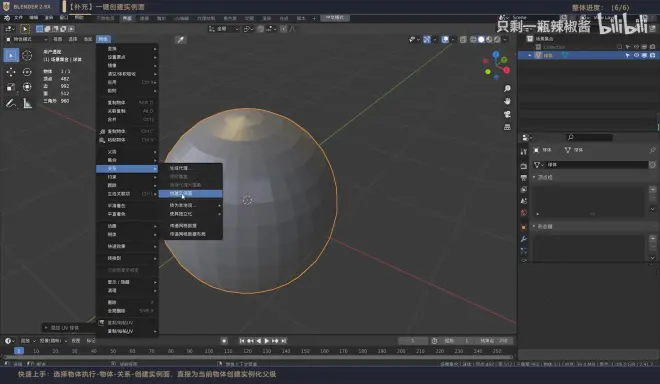Viewport: 660px width, 384px height.
Task: Click the red X axis on navigation gizmo
Action: (506, 70)
